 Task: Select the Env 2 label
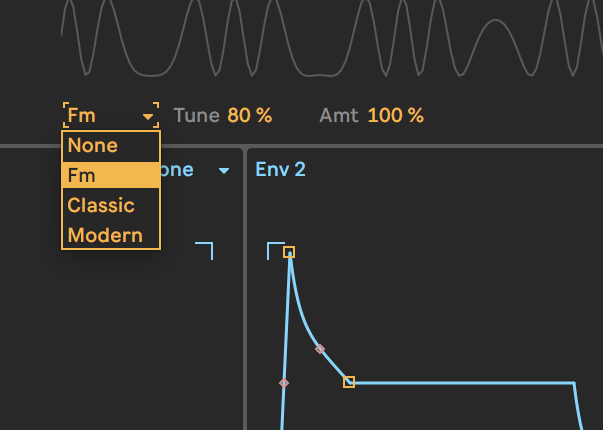click(280, 169)
